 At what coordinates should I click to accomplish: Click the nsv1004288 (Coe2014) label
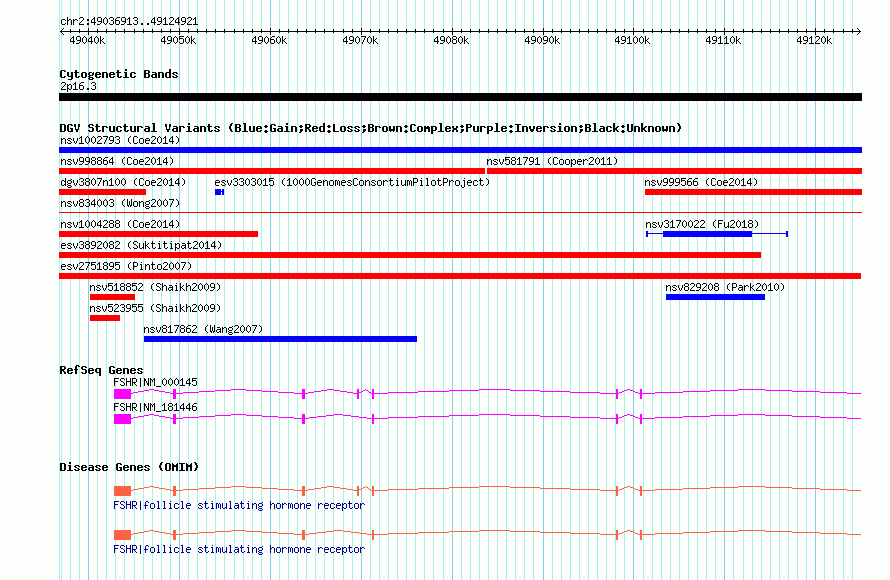120,224
